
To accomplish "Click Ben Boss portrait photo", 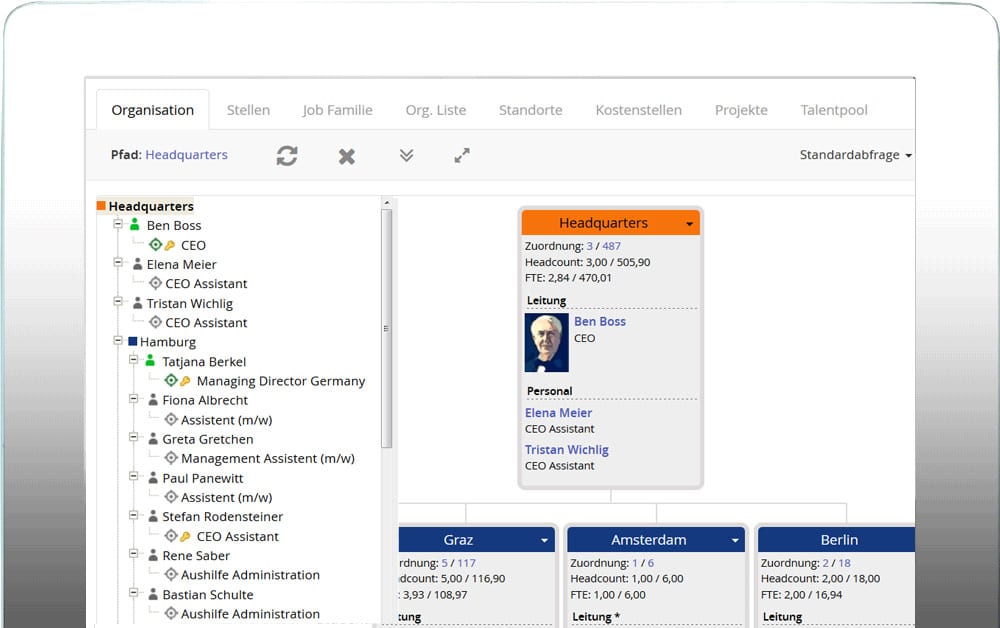I will [x=547, y=342].
